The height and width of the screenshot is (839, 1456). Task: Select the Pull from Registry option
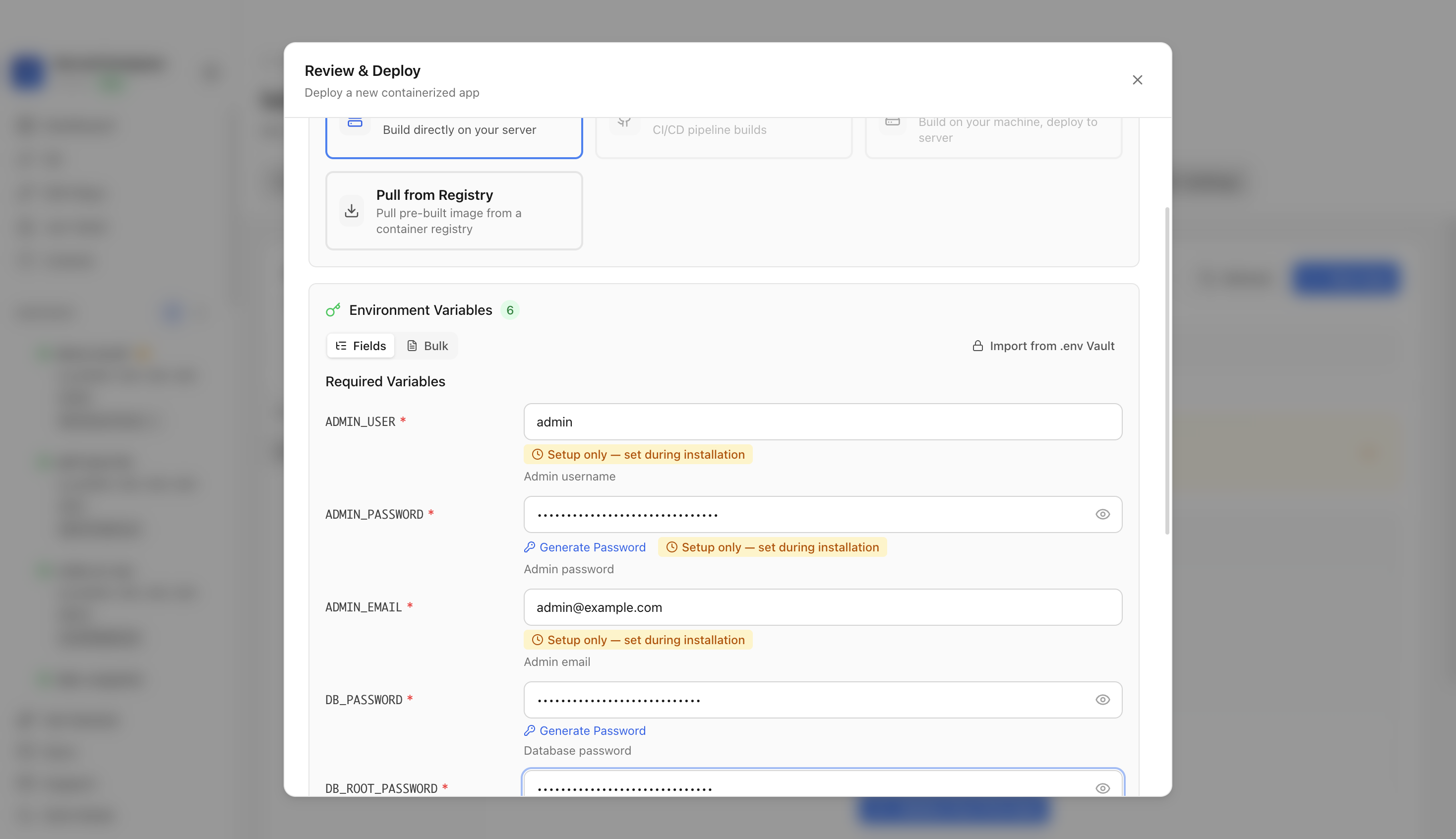tap(454, 211)
